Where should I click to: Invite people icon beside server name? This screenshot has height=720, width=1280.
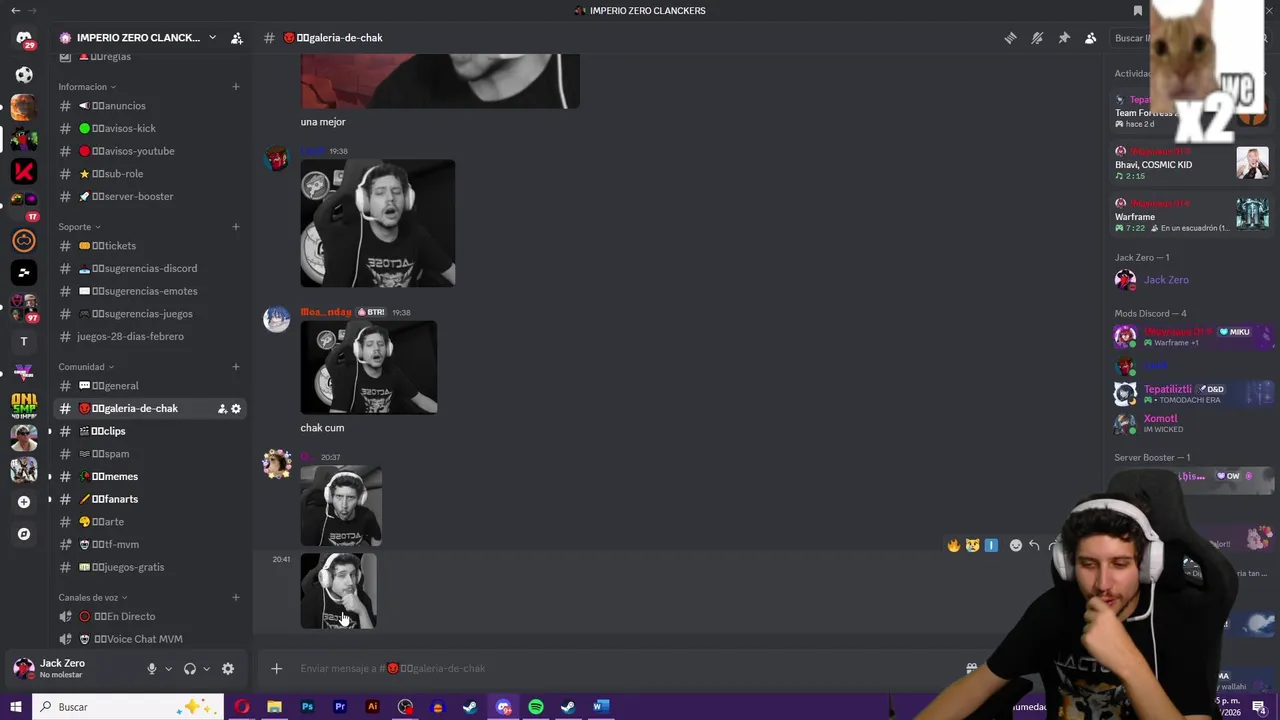tap(237, 38)
